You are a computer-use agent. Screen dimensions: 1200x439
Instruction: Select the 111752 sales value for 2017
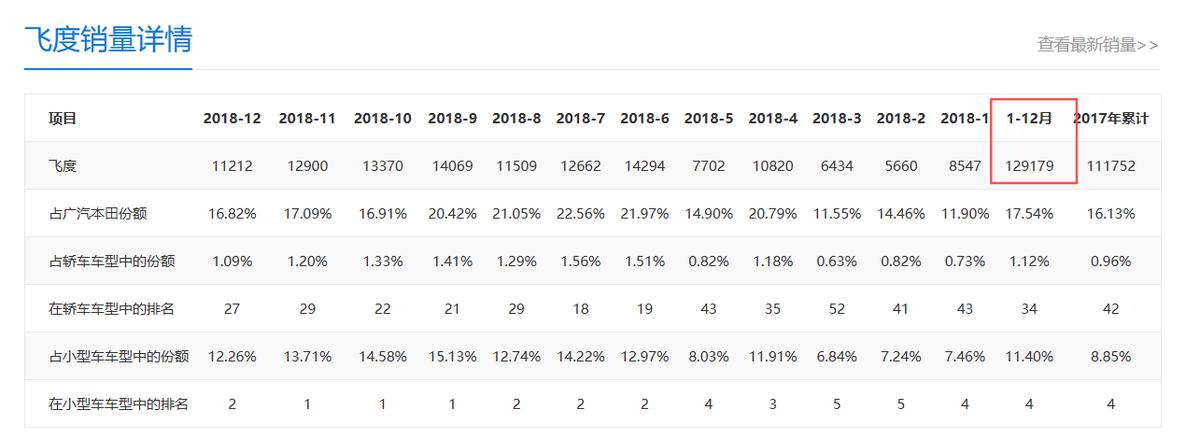pos(1110,166)
